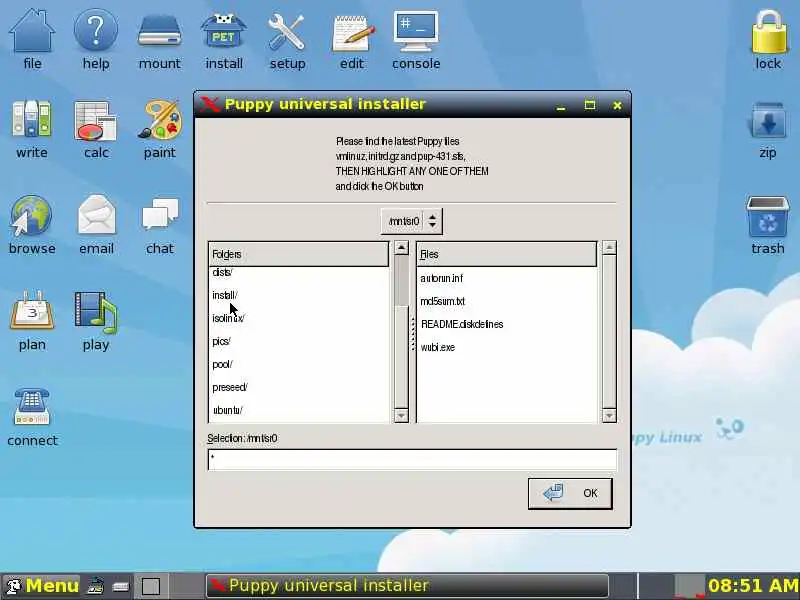The width and height of the screenshot is (800, 600).
Task: Select the Puppy universal installer taskbar entry
Action: tap(407, 586)
